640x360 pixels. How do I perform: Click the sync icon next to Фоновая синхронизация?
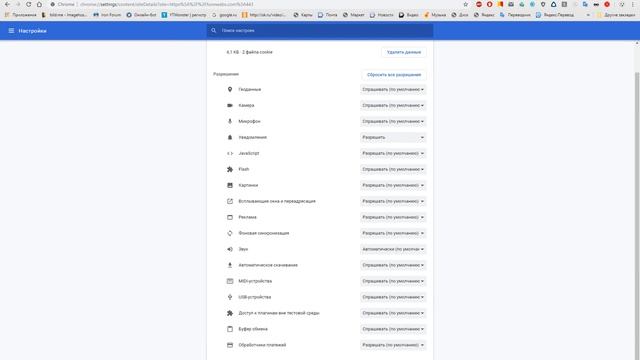tap(230, 233)
